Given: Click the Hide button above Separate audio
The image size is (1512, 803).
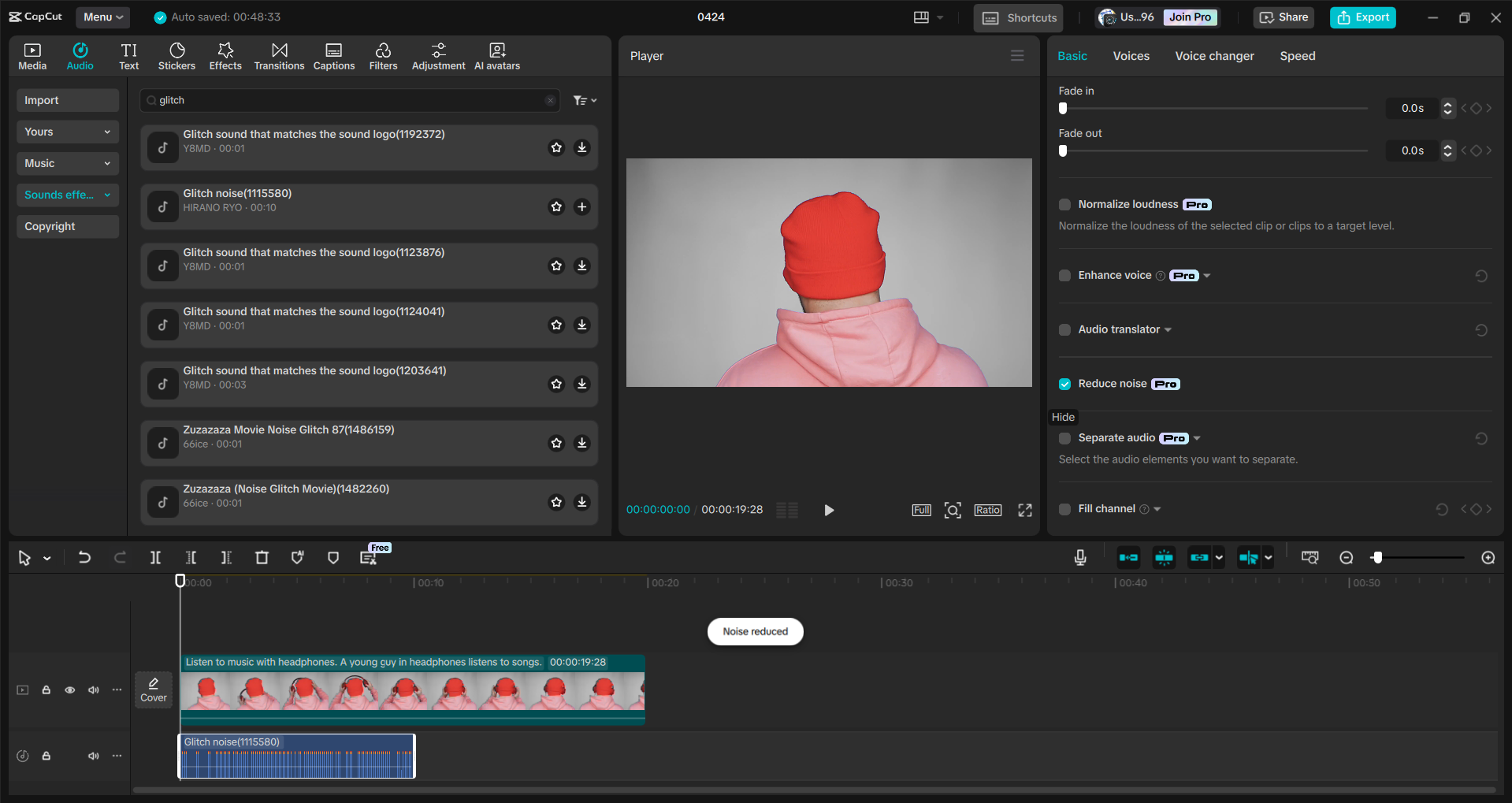Looking at the screenshot, I should click(x=1063, y=417).
